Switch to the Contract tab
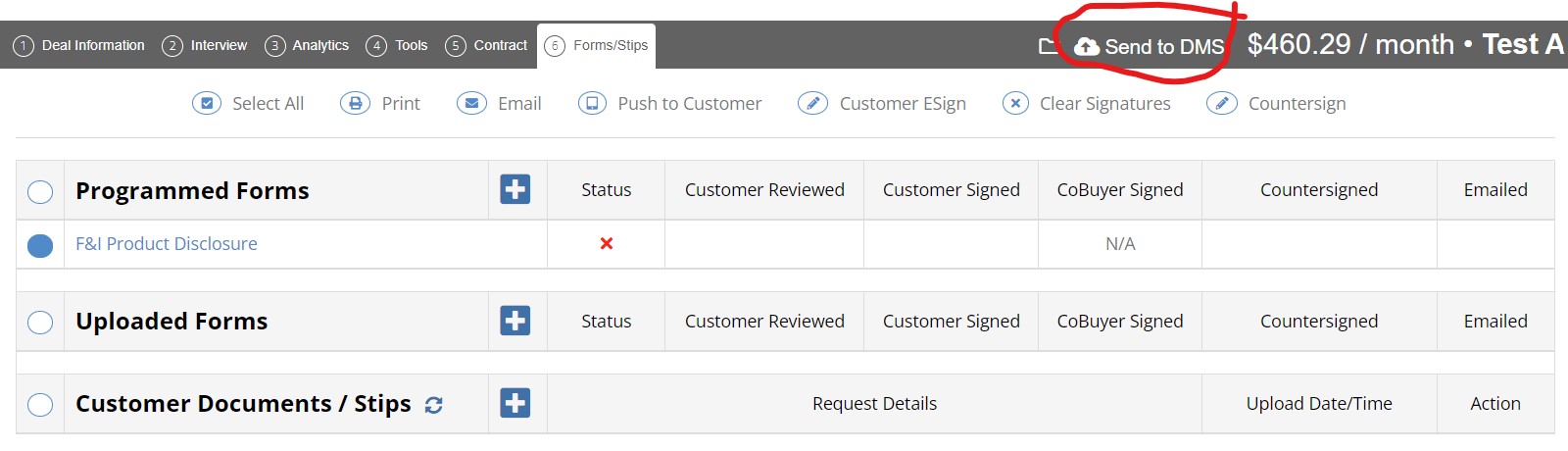Screen dimensions: 1568x451 [486, 45]
